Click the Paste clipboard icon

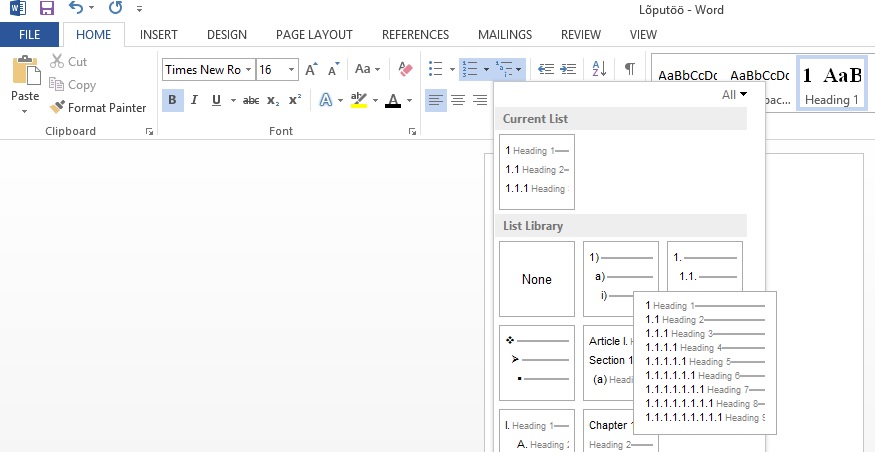26,70
